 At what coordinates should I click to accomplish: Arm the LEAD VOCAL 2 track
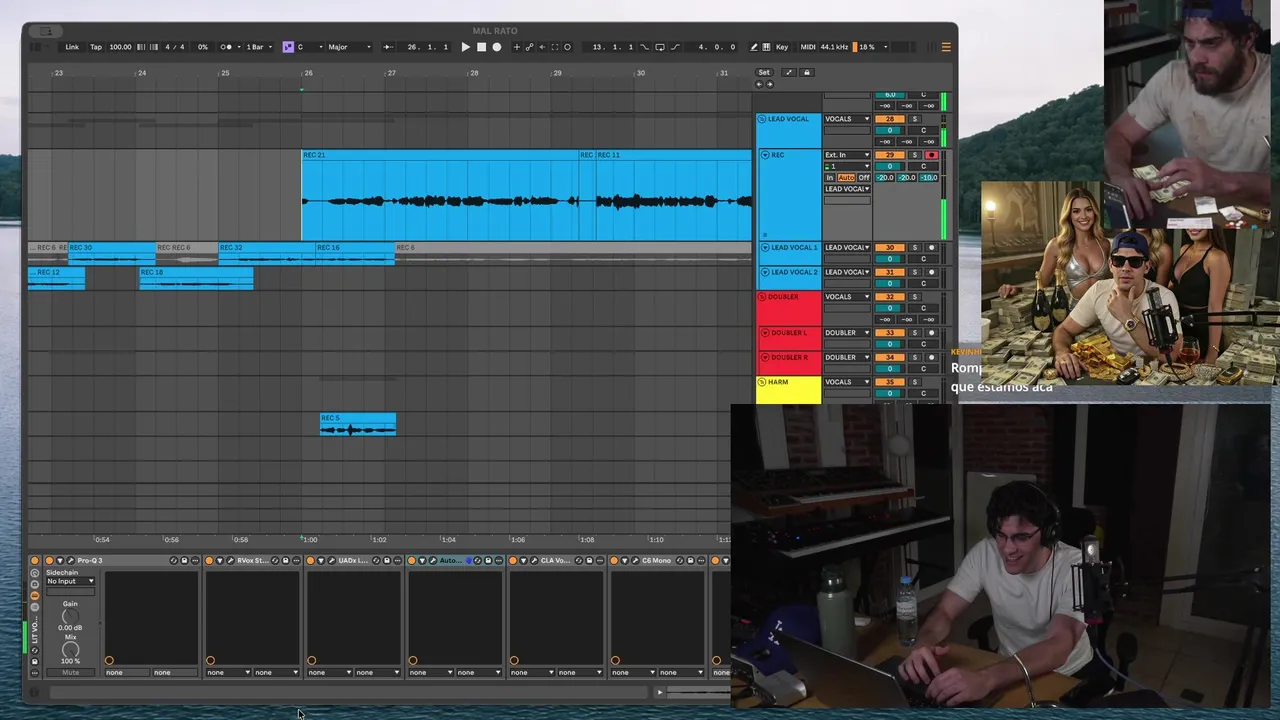tap(932, 272)
